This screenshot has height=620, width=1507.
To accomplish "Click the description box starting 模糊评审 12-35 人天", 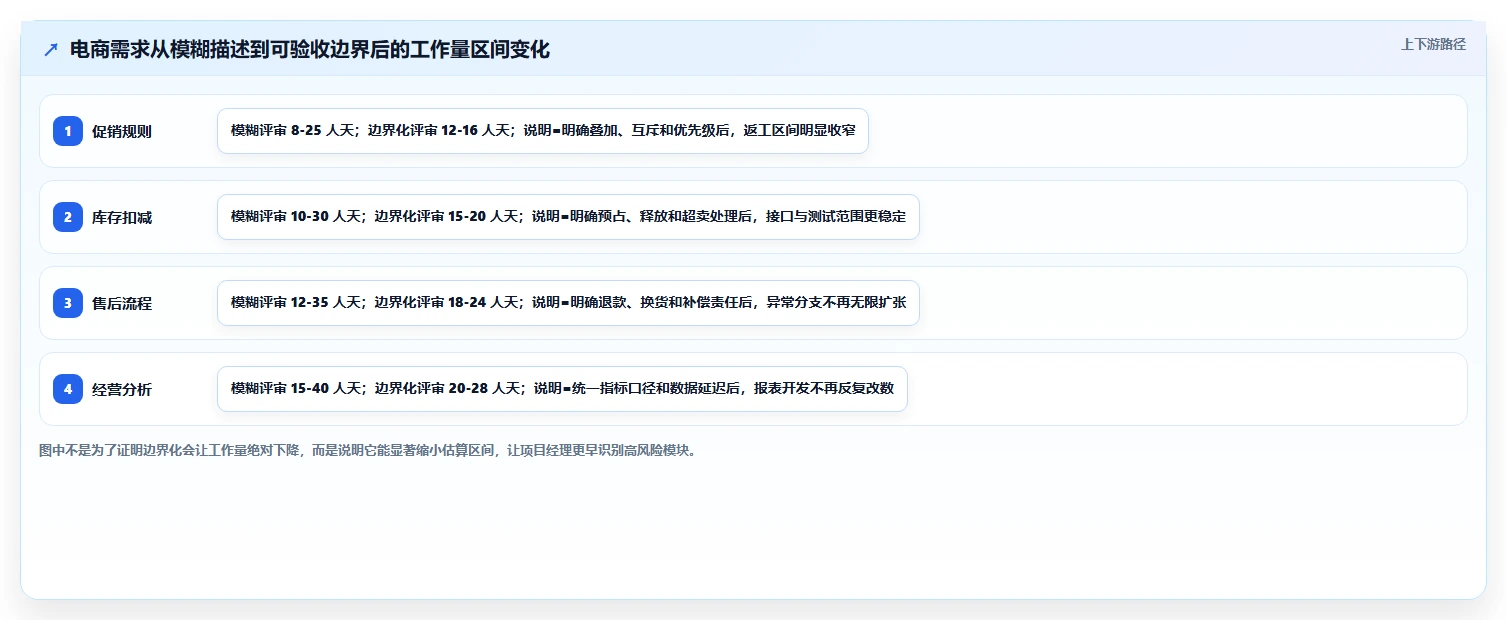I will [568, 303].
